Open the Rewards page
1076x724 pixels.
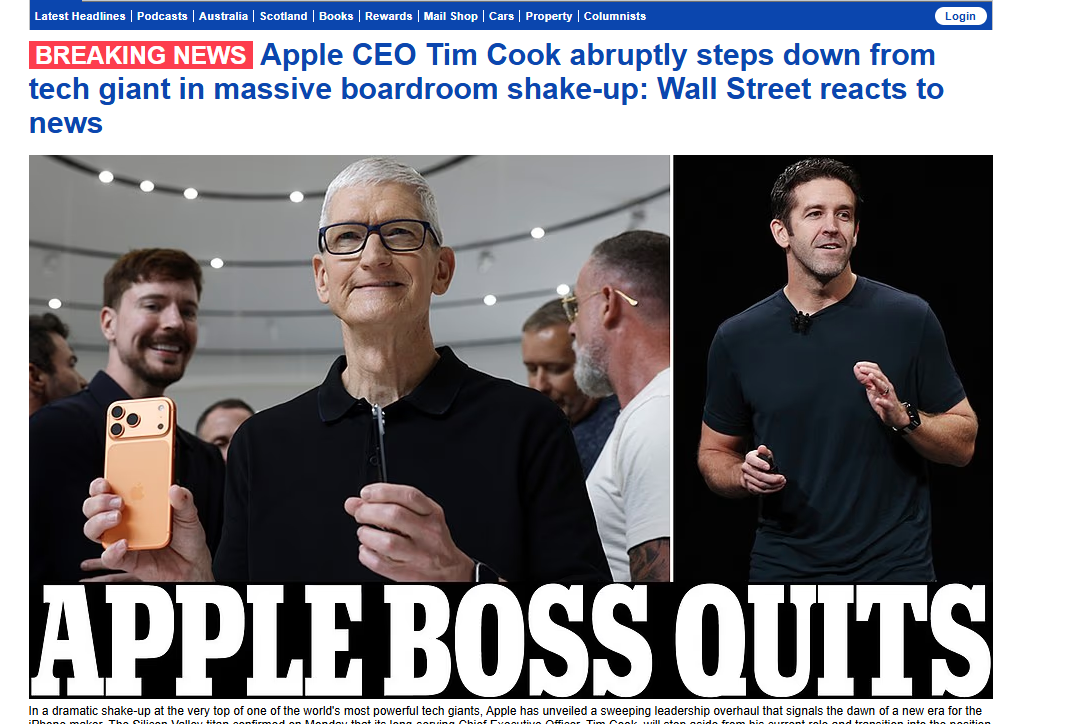tap(388, 16)
